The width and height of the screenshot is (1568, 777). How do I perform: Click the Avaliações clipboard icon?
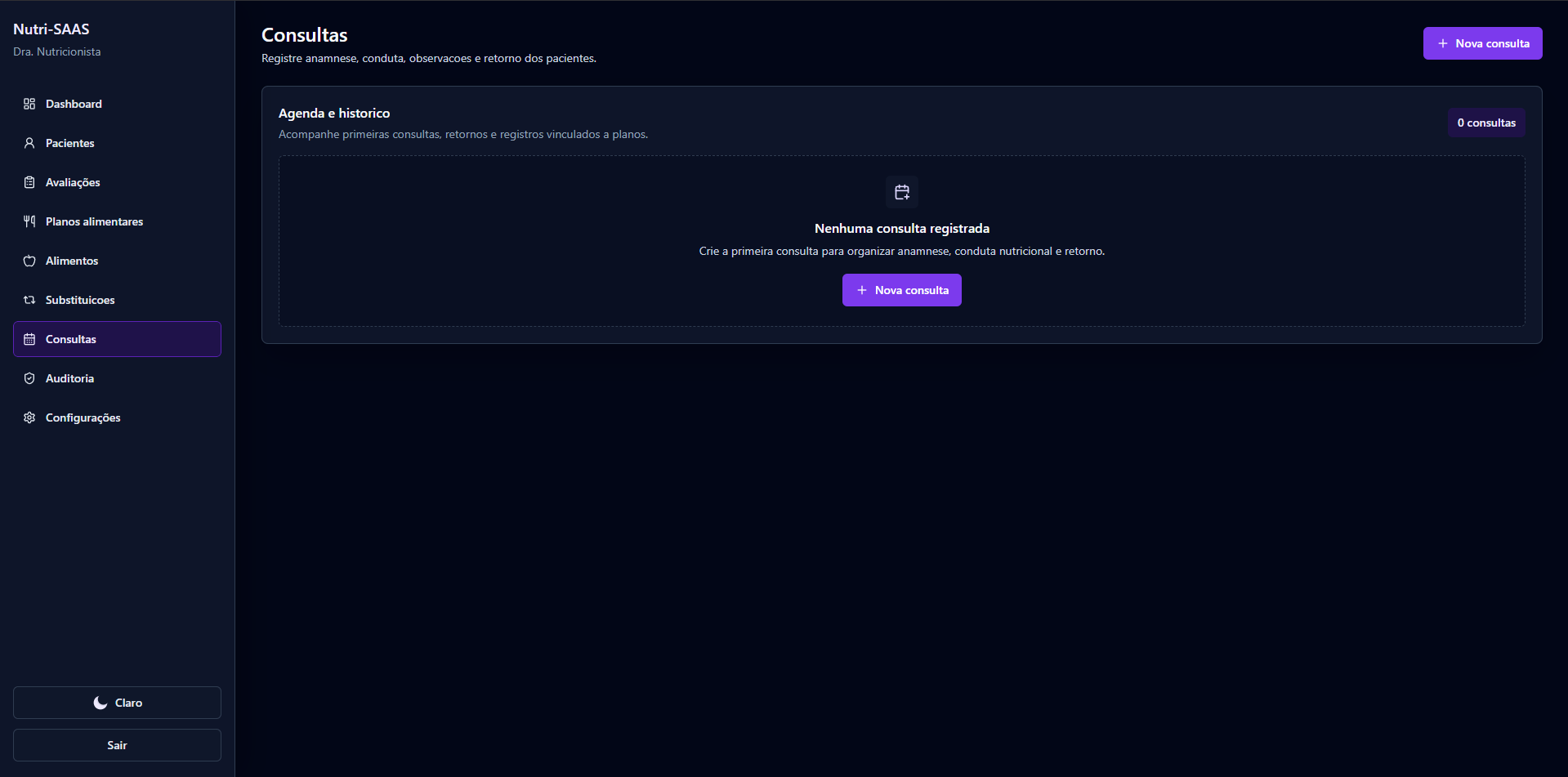[x=29, y=182]
